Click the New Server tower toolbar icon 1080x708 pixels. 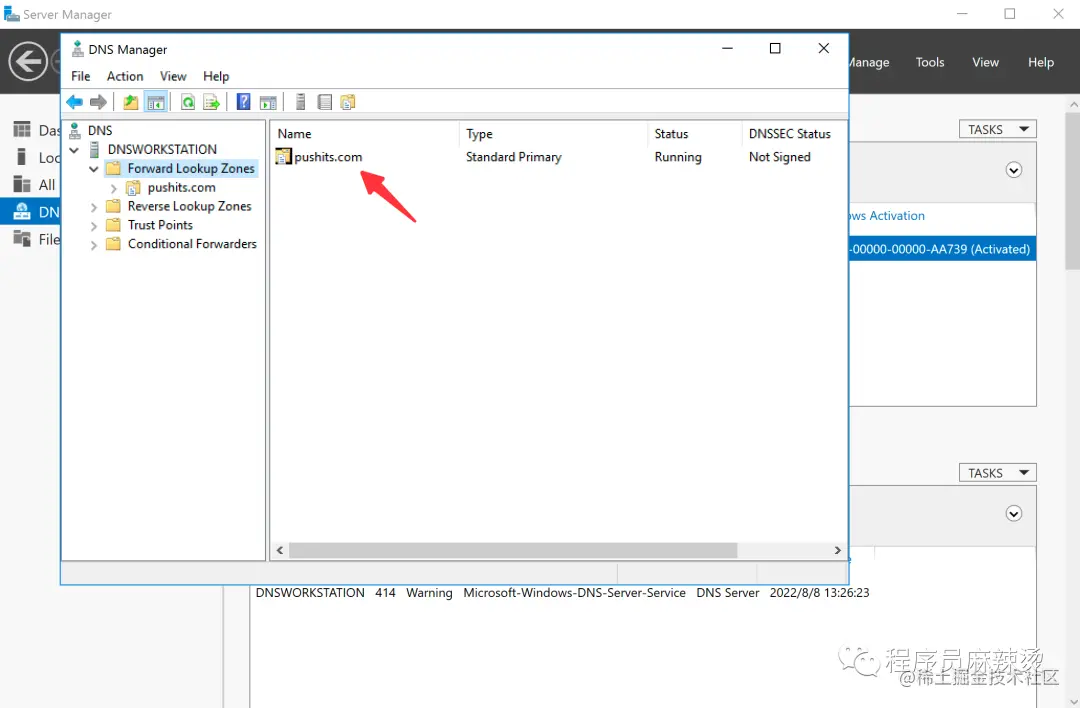[300, 102]
